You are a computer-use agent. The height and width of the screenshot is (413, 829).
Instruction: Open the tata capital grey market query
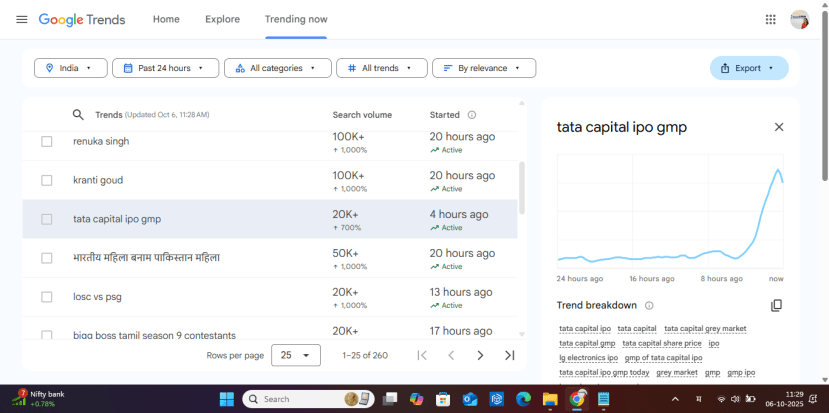coord(705,328)
